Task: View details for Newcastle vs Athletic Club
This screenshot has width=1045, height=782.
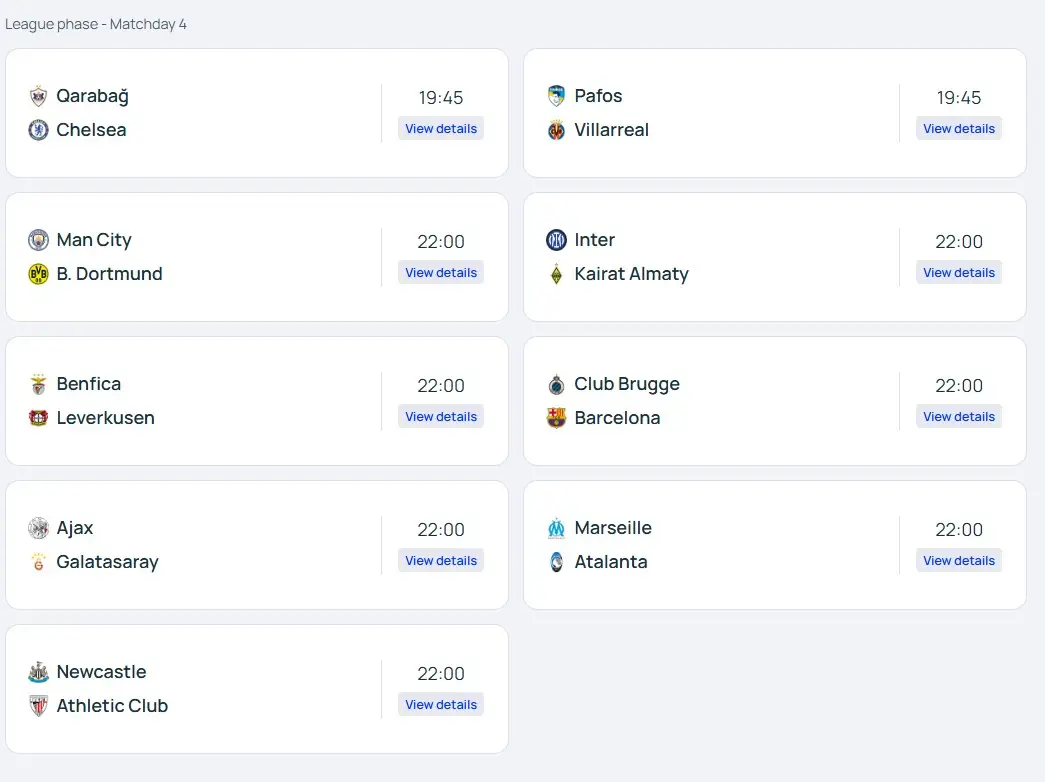Action: [x=441, y=705]
